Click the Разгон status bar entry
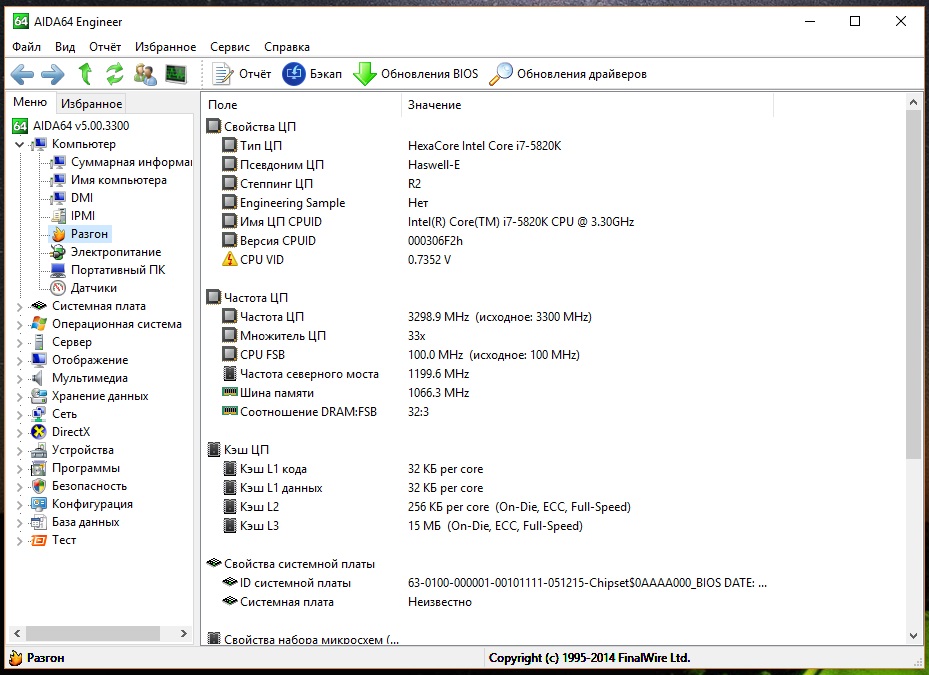929x675 pixels. (x=37, y=658)
